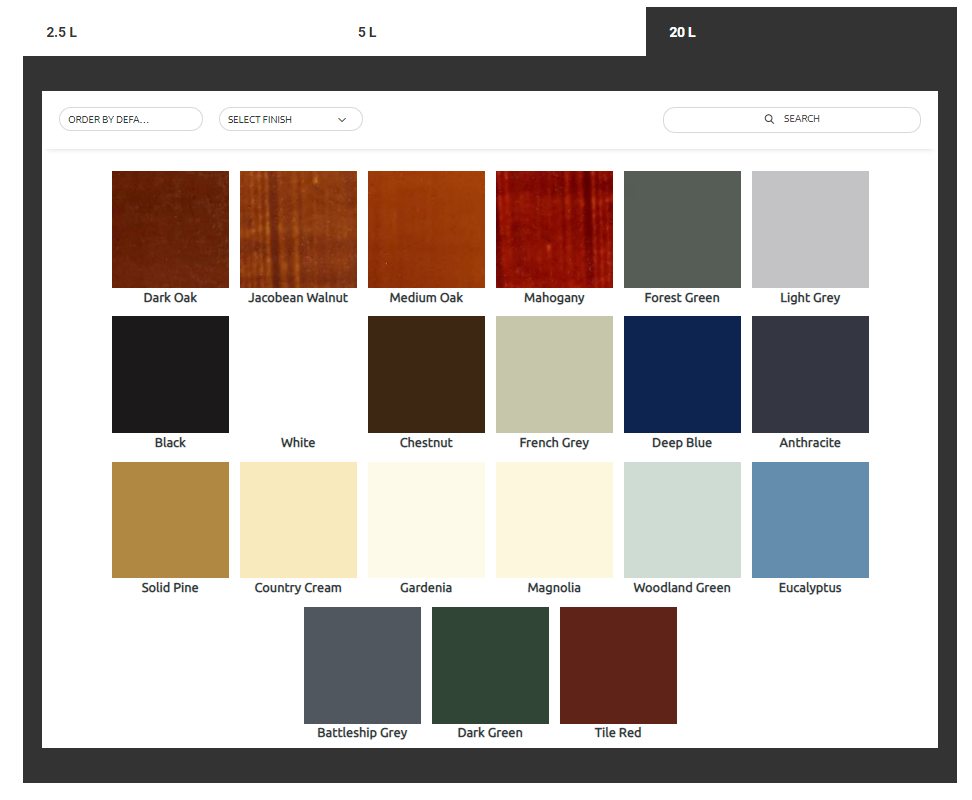
Task: Select the Forest Green swatch
Action: click(682, 229)
